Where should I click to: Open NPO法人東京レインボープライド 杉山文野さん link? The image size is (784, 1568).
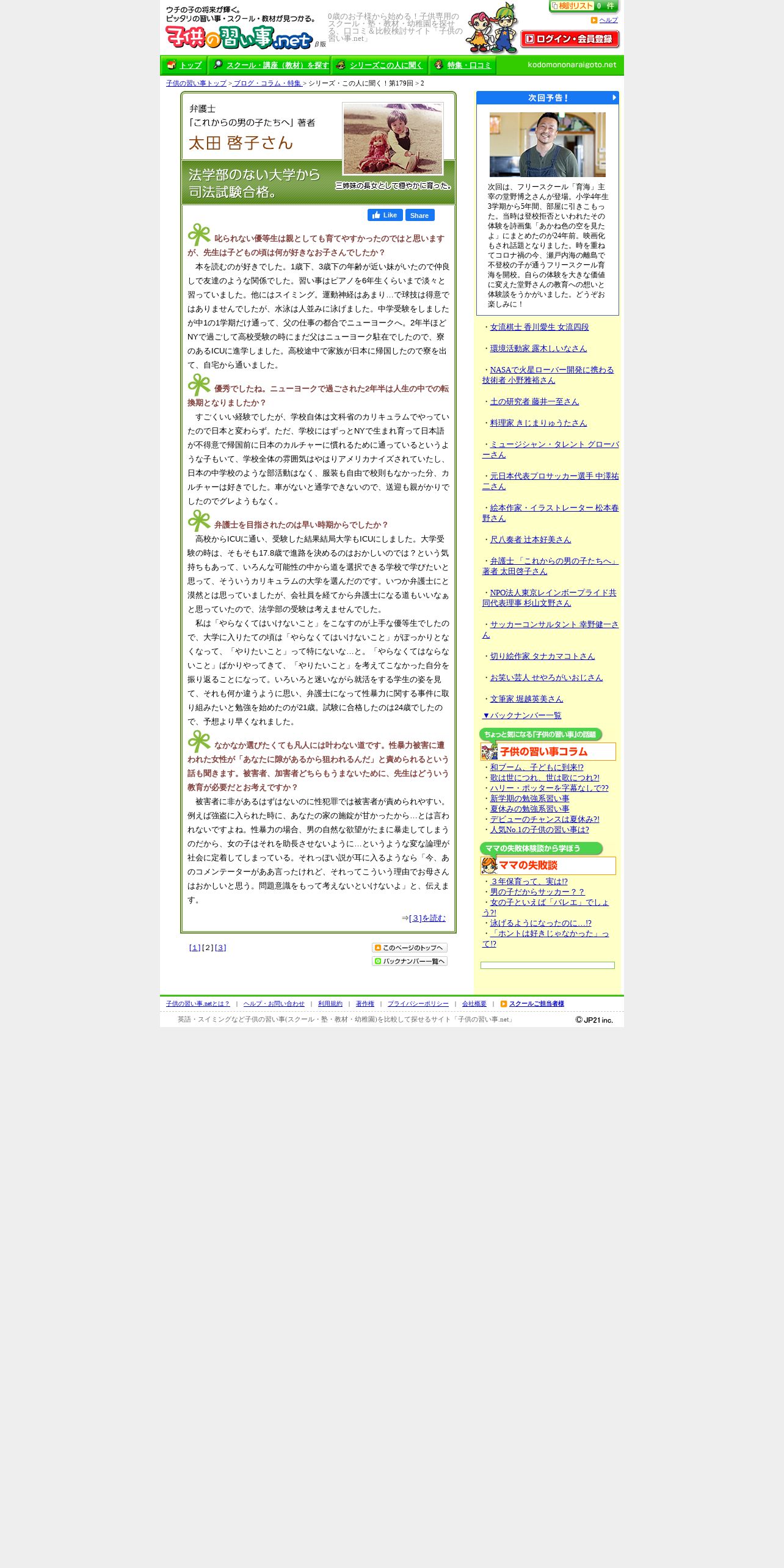click(x=549, y=598)
